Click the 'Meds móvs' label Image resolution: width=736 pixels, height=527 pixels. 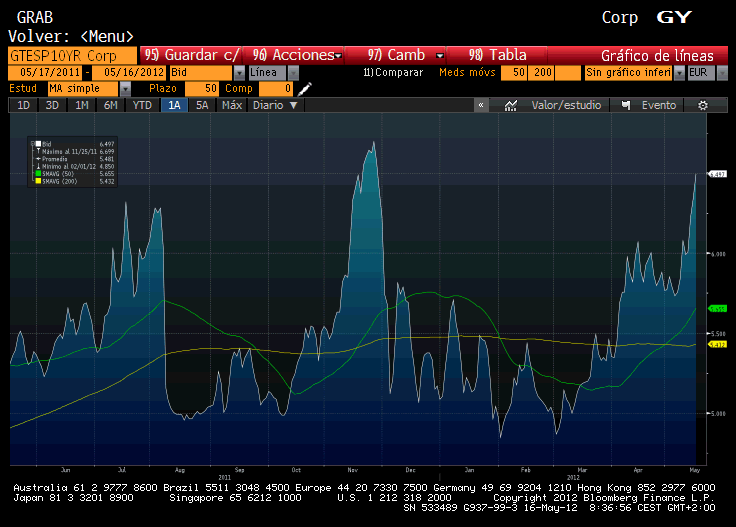tap(467, 73)
